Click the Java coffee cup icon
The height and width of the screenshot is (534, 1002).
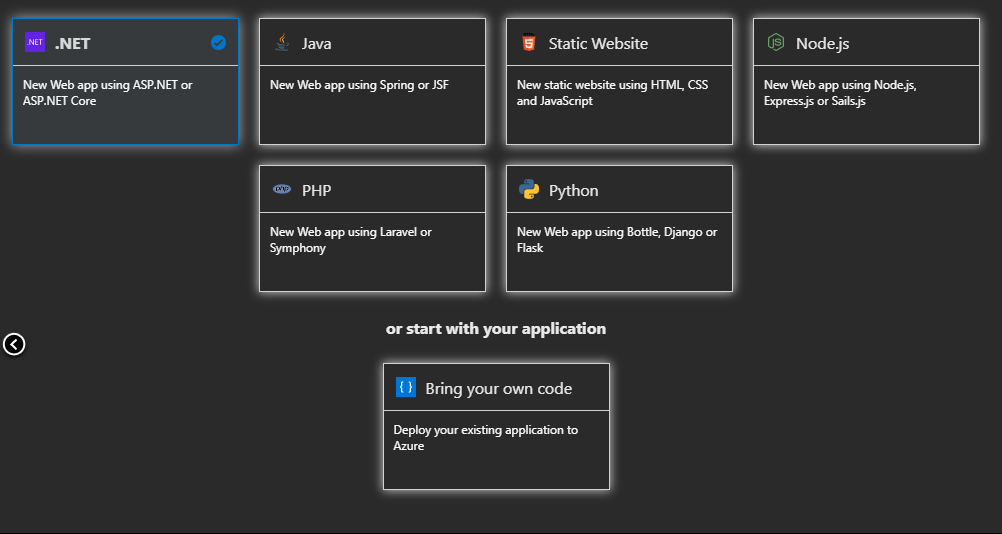(282, 43)
